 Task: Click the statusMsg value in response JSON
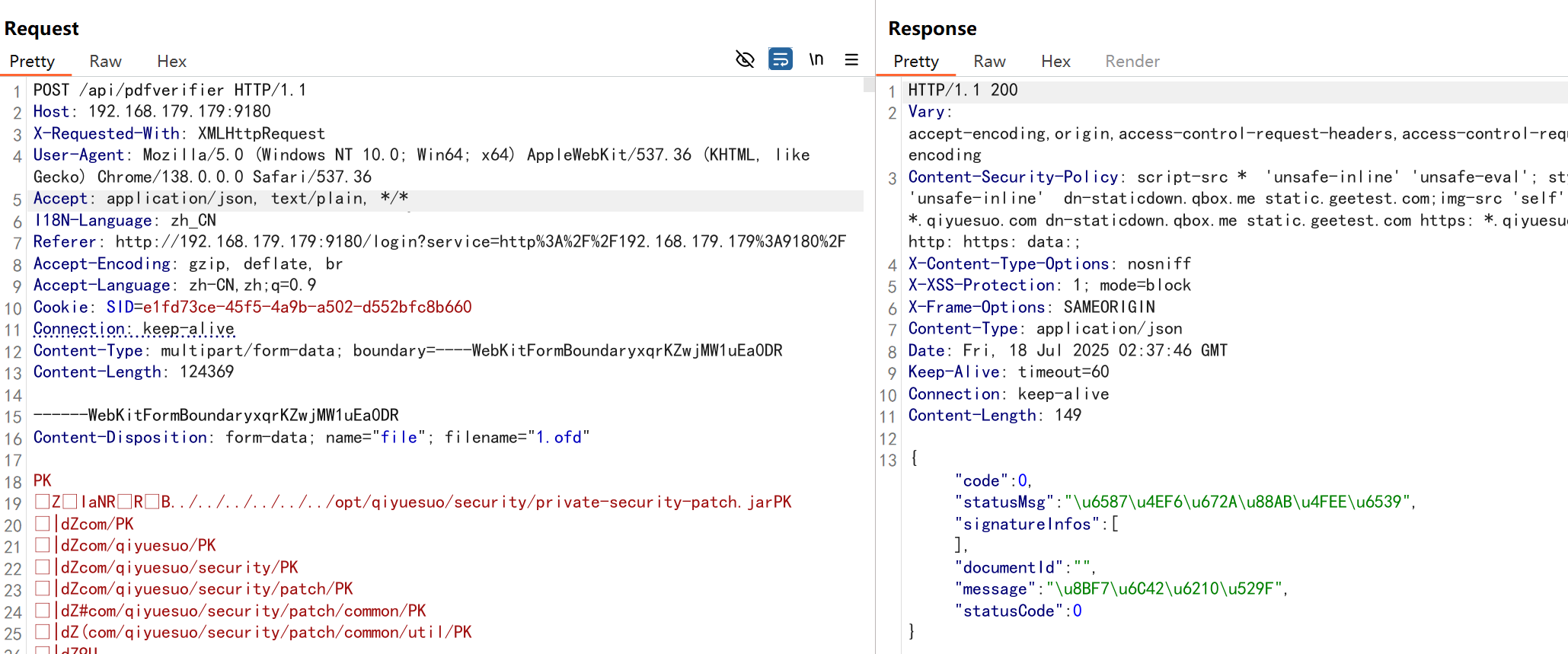[1237, 502]
